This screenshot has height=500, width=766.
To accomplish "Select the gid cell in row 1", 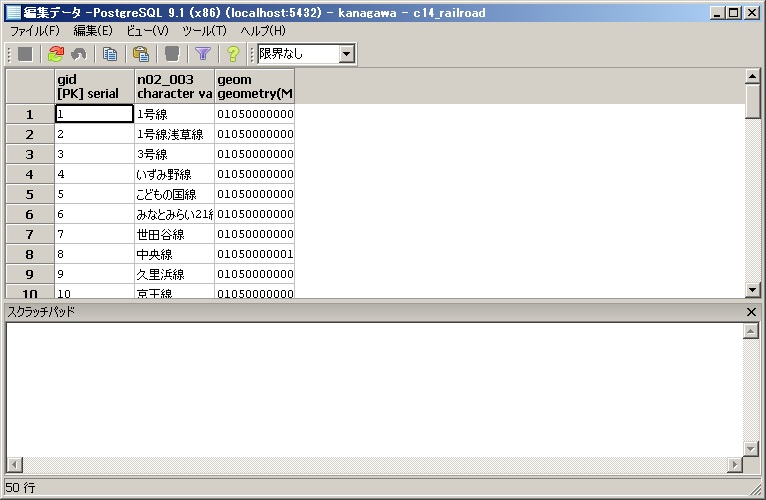I will point(94,114).
